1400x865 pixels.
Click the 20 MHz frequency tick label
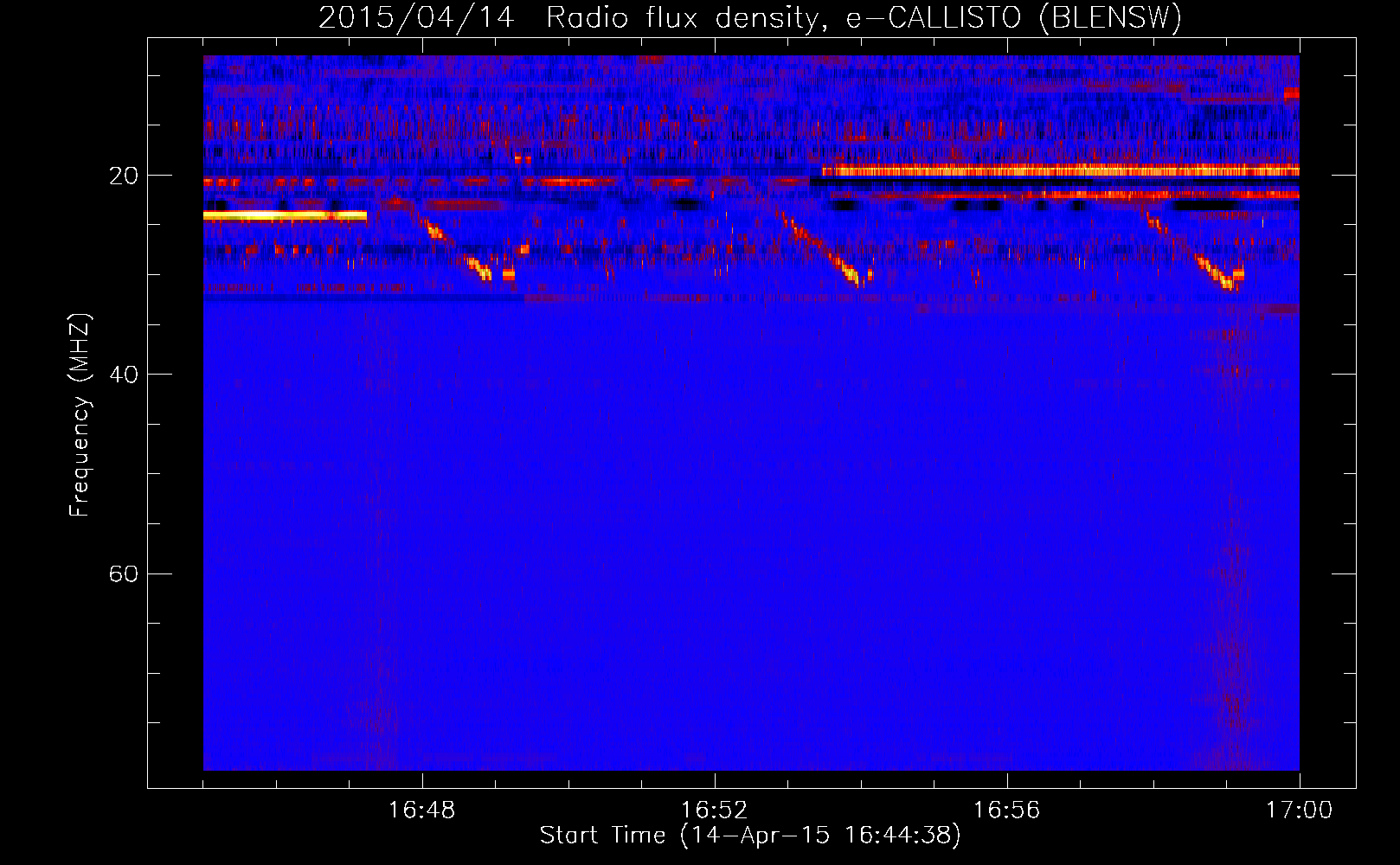click(x=123, y=176)
